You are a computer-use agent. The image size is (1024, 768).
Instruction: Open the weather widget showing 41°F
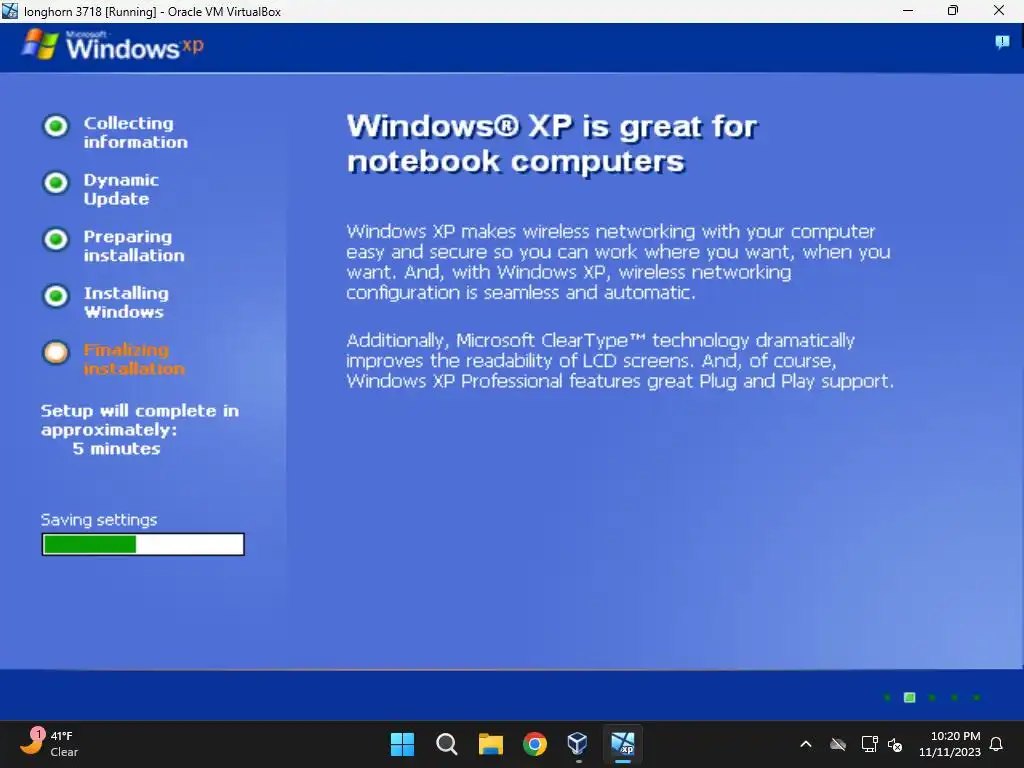pos(50,744)
